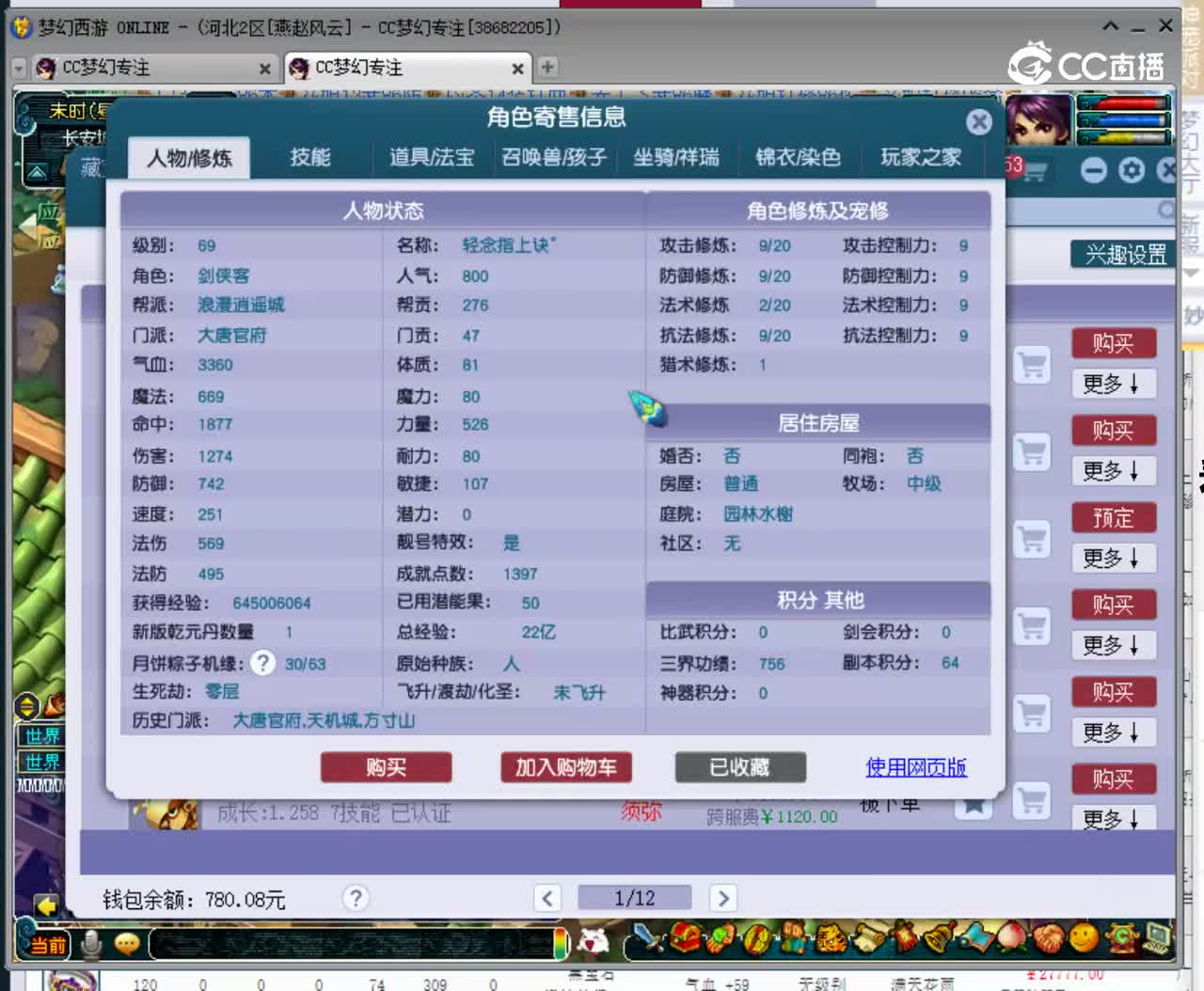
Task: Open a new tab with the plus button
Action: pos(547,67)
